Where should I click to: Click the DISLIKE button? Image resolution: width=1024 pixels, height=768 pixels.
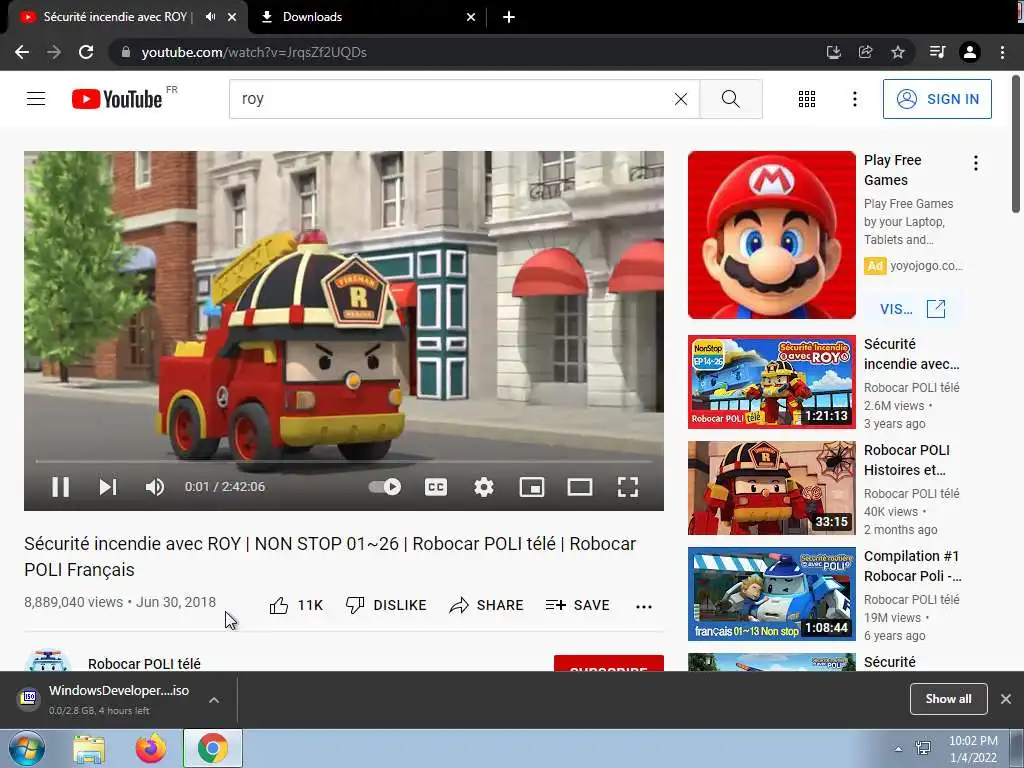386,605
